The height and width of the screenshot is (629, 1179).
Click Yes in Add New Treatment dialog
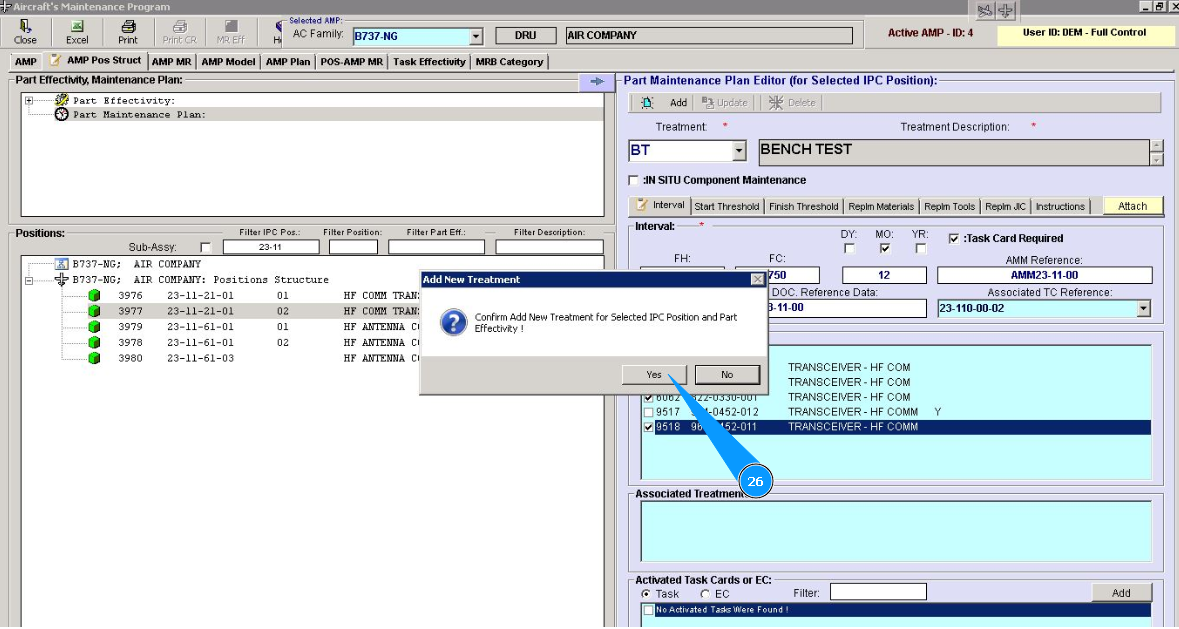point(654,374)
